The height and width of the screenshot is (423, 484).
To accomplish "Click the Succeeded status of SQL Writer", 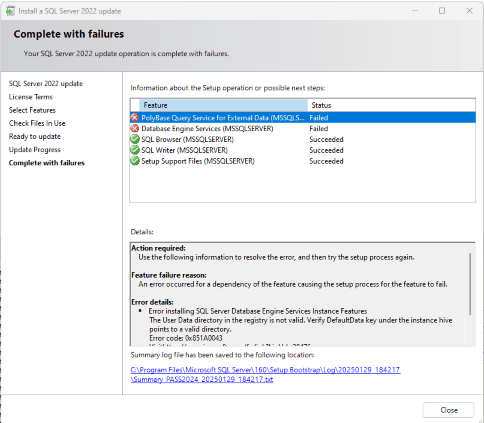I will pyautogui.click(x=326, y=150).
